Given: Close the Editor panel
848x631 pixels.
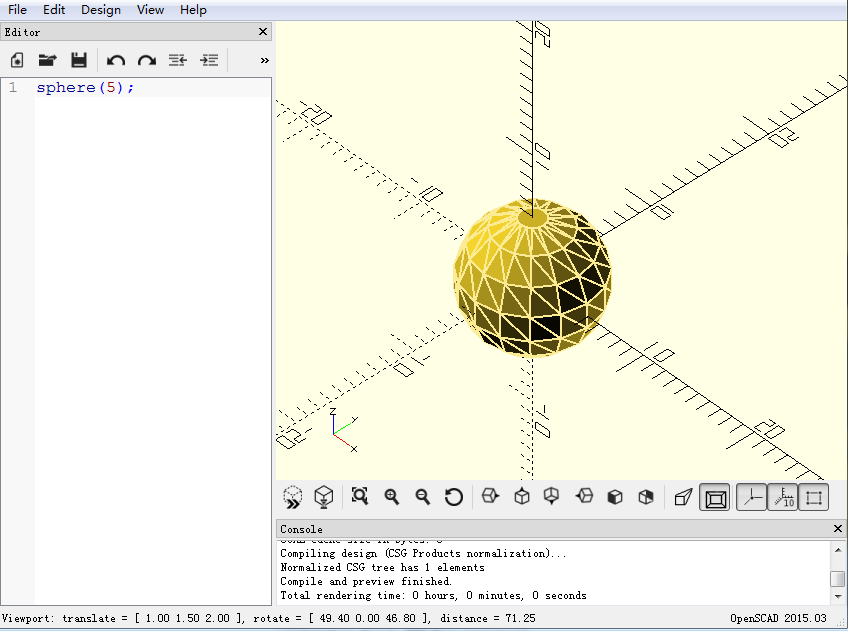Looking at the screenshot, I should point(262,31).
